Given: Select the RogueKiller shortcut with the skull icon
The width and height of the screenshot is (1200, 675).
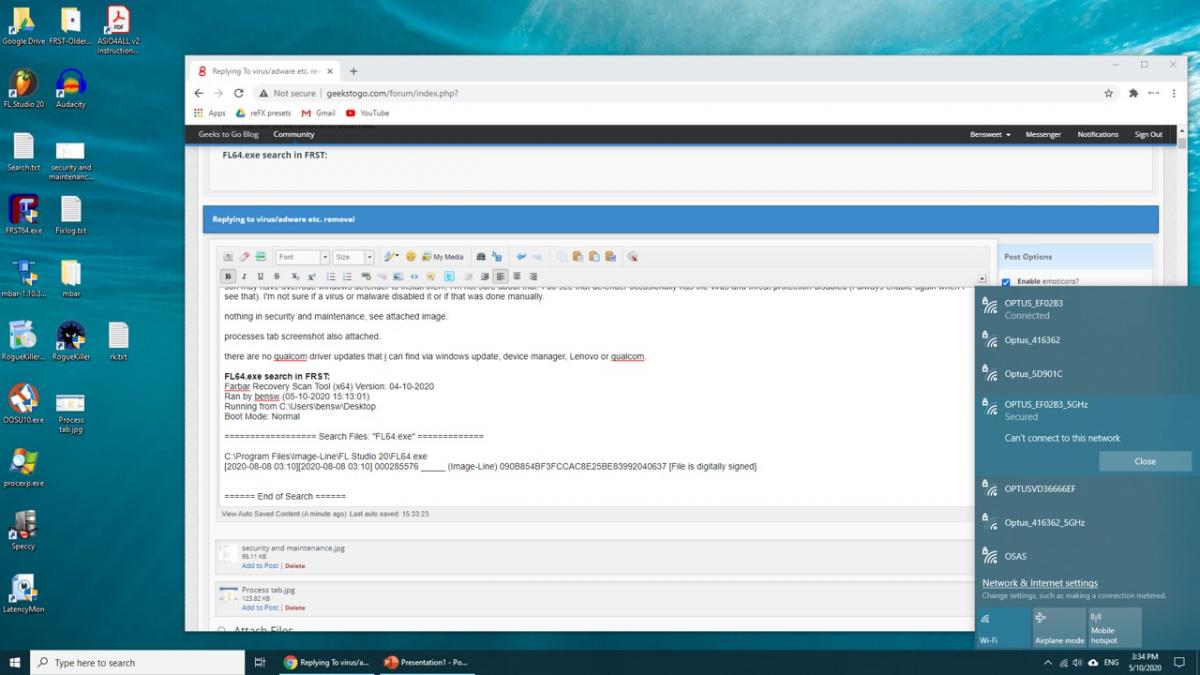Looking at the screenshot, I should click(70, 340).
